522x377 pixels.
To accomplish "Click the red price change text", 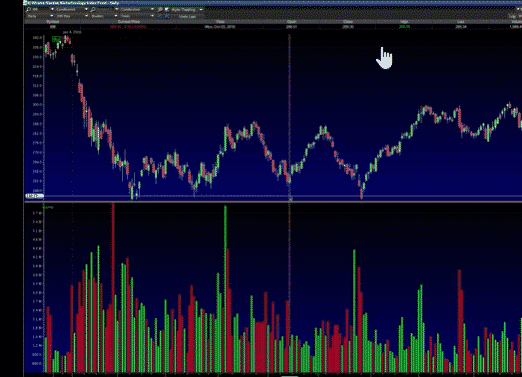I will point(128,26).
